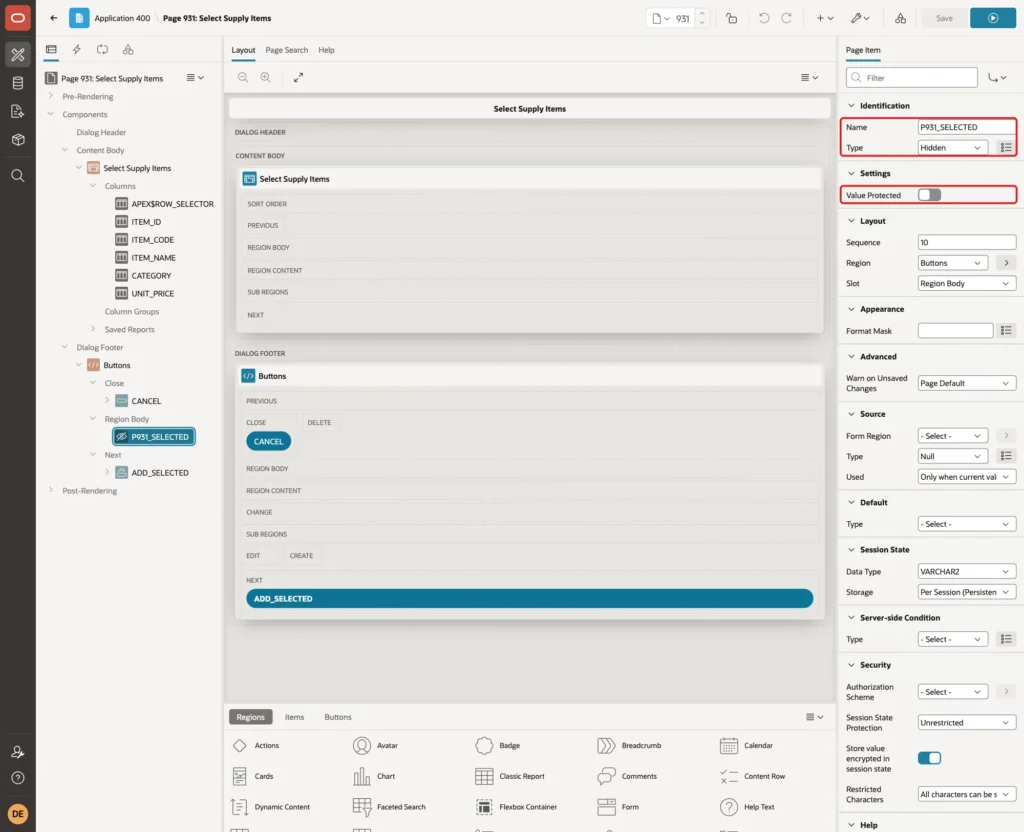Click the CANCEL button in layout
Viewport: 1024px width, 832px height.
268,441
